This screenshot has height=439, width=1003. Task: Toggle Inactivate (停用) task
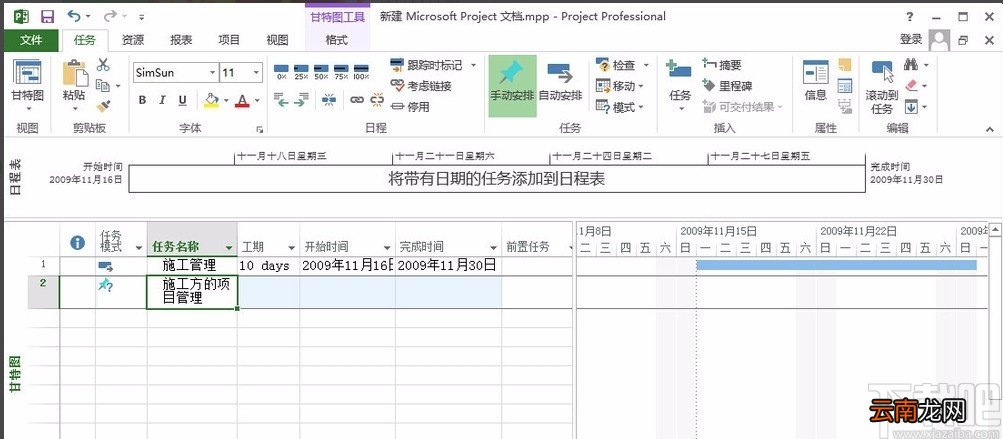point(410,107)
